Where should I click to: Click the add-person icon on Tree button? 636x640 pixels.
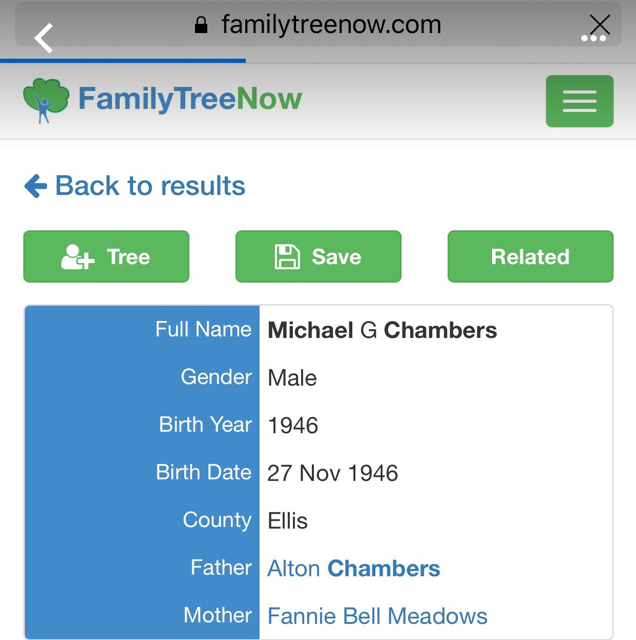[77, 257]
